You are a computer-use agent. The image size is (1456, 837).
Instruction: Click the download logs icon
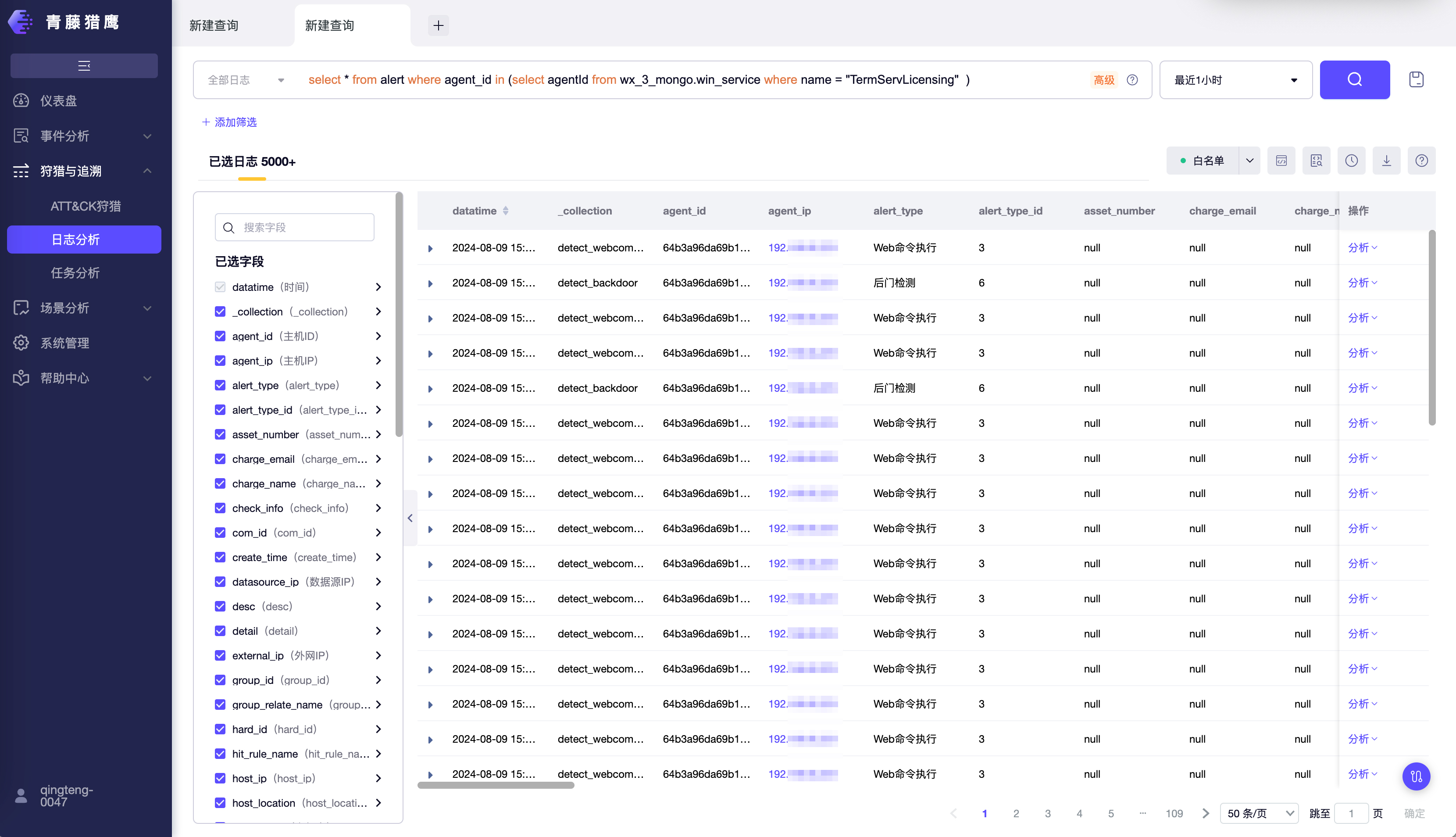pos(1386,161)
